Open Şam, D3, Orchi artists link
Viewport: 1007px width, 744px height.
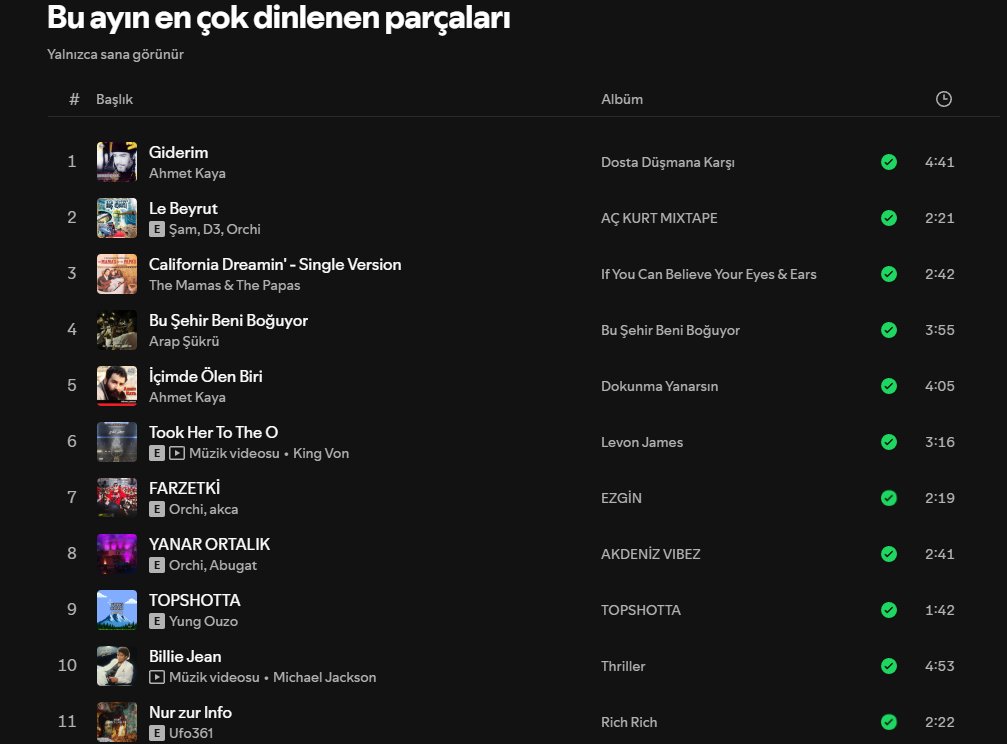[215, 229]
